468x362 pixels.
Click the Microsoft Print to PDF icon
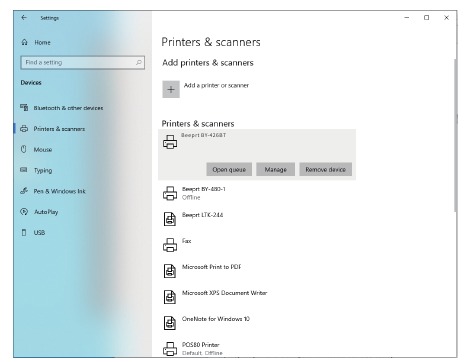[170, 271]
